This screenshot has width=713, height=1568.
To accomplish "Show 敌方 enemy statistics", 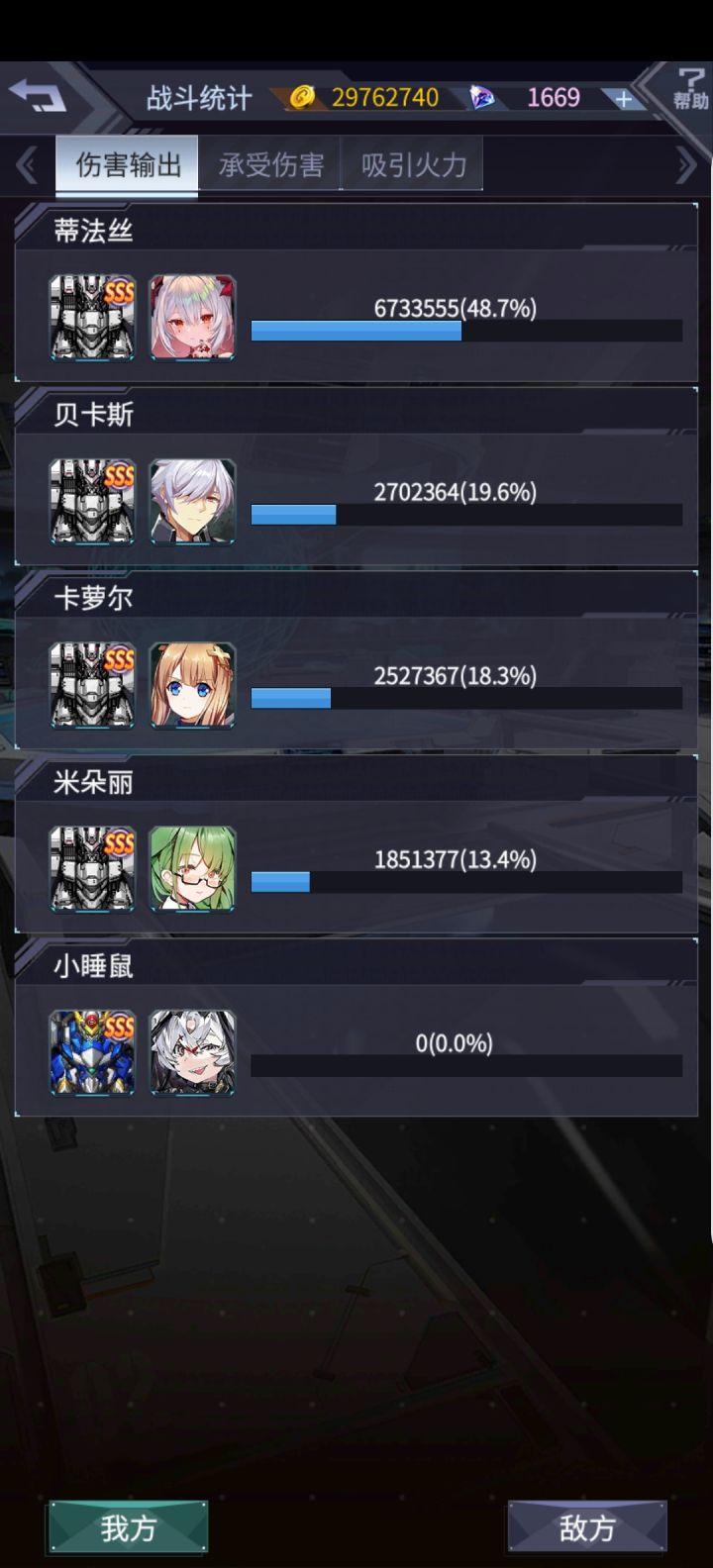I will pos(587,1527).
